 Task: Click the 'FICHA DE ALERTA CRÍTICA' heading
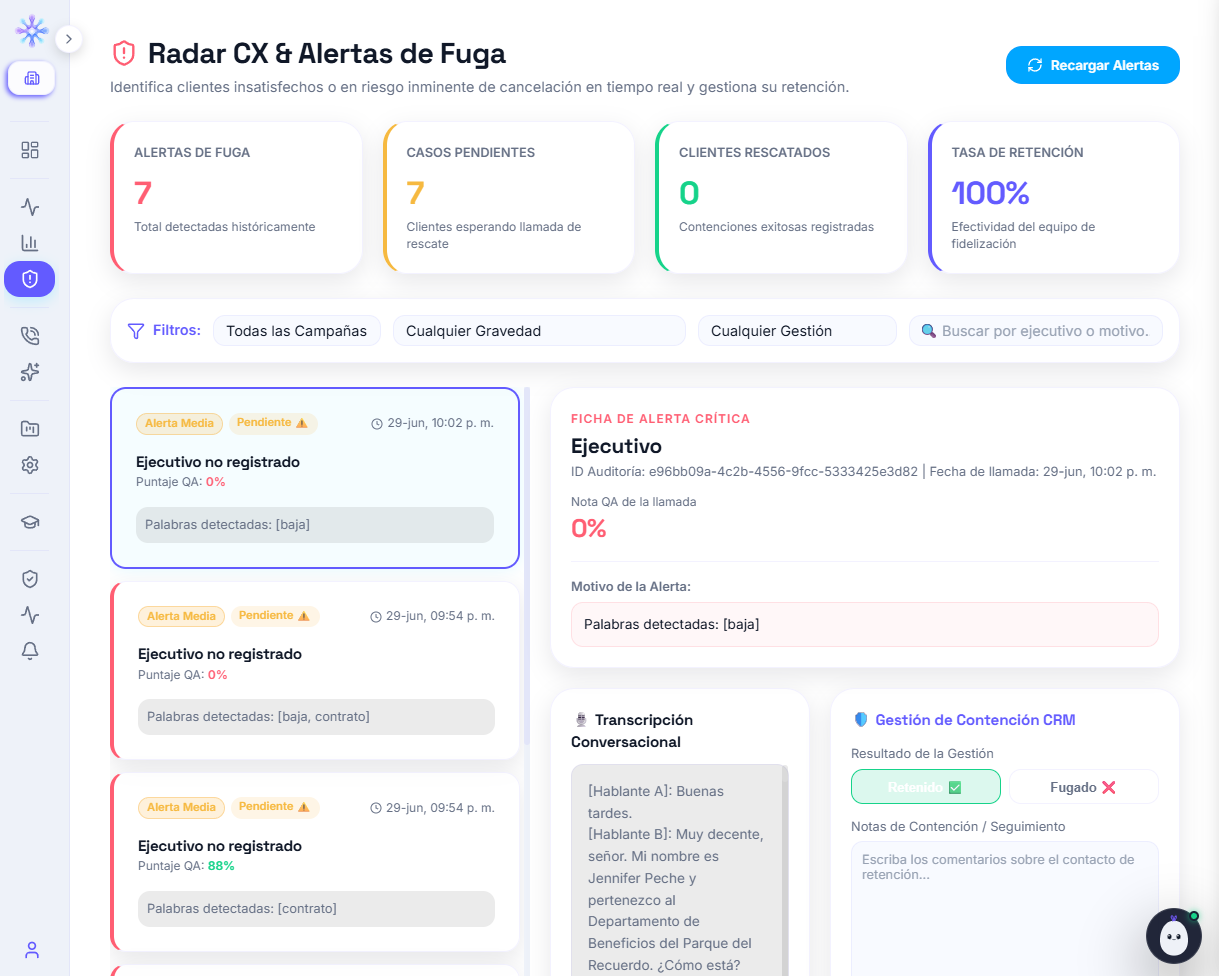point(660,419)
